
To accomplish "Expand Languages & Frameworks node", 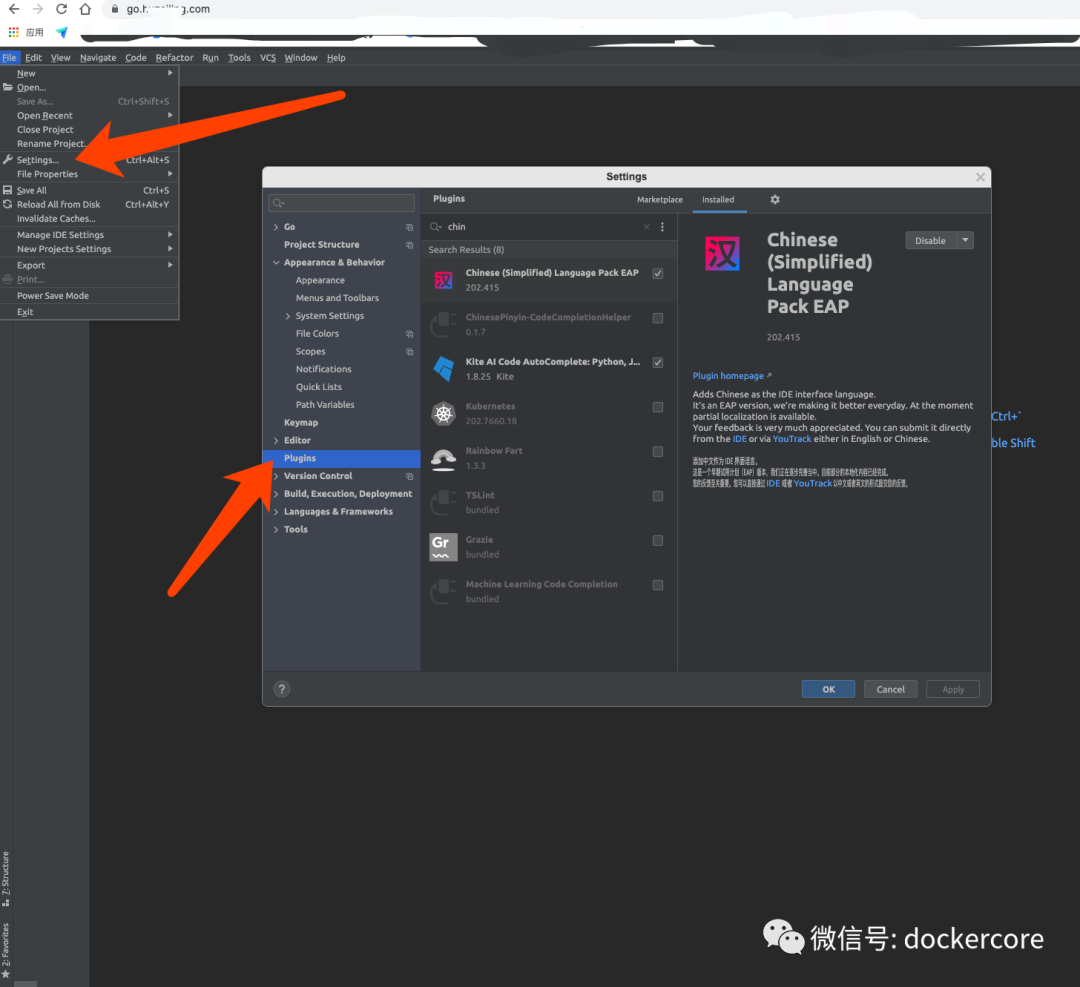I will click(276, 512).
